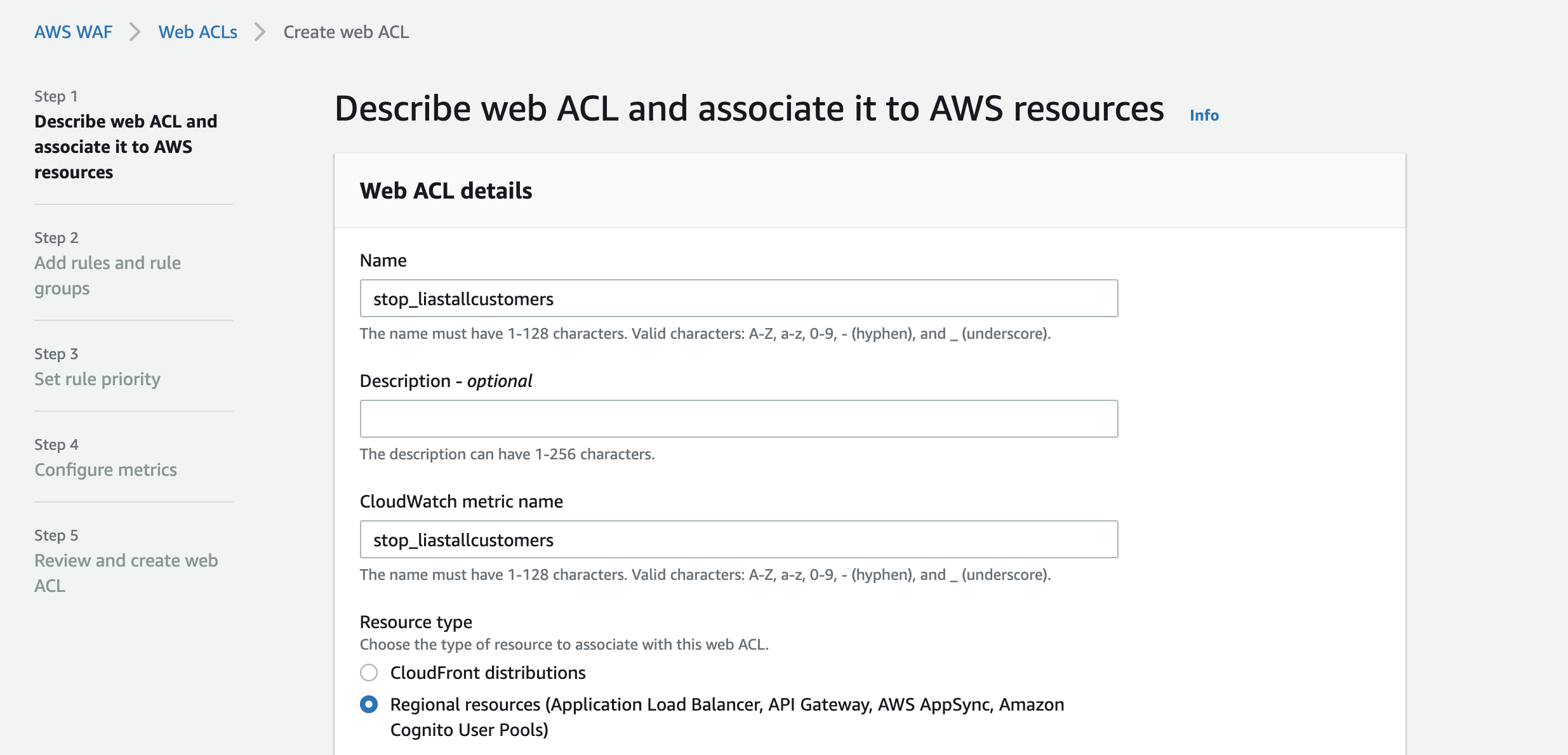Click the Name field label
The image size is (1568, 755).
click(383, 259)
